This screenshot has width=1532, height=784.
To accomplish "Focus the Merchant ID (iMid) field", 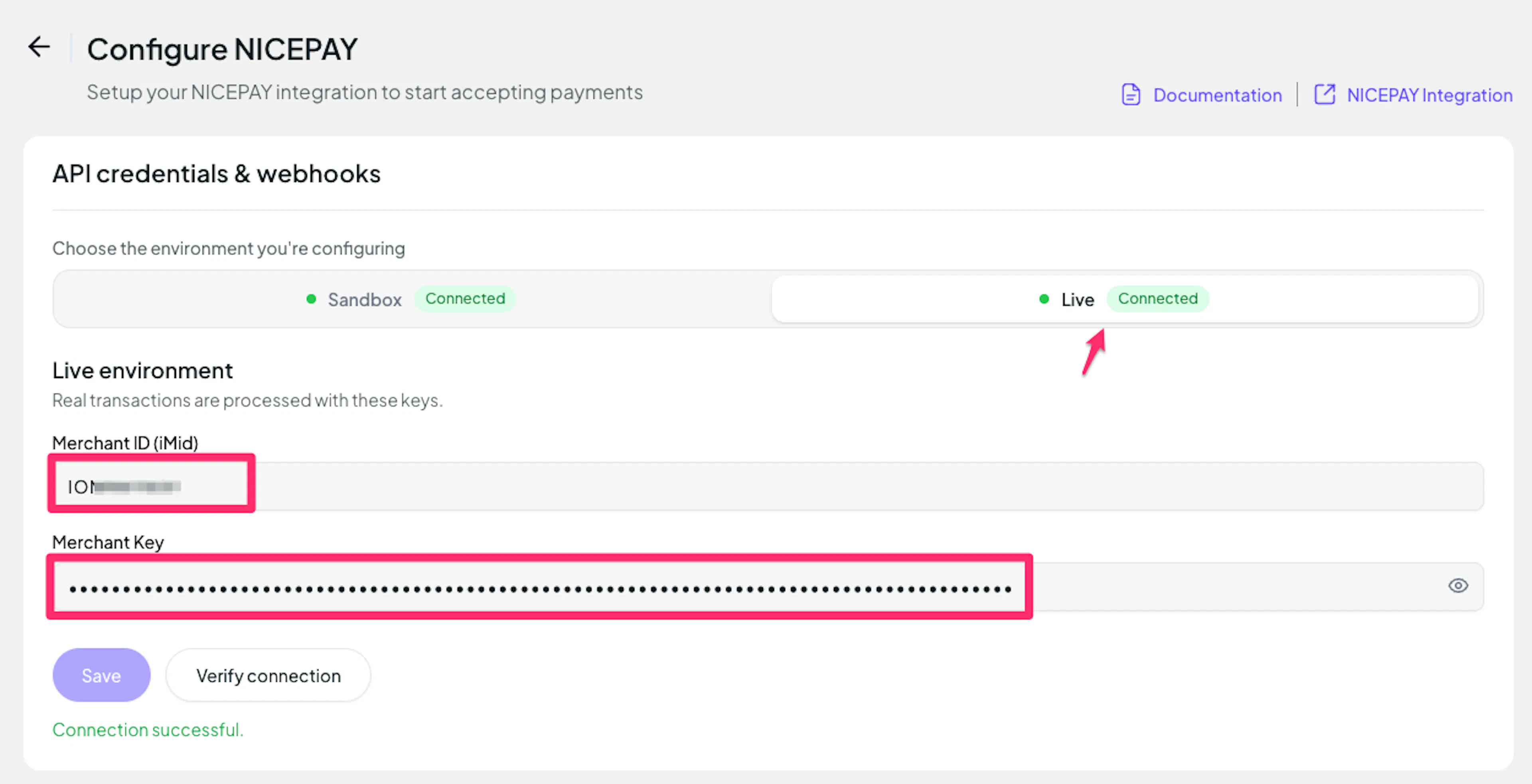I will (x=768, y=486).
